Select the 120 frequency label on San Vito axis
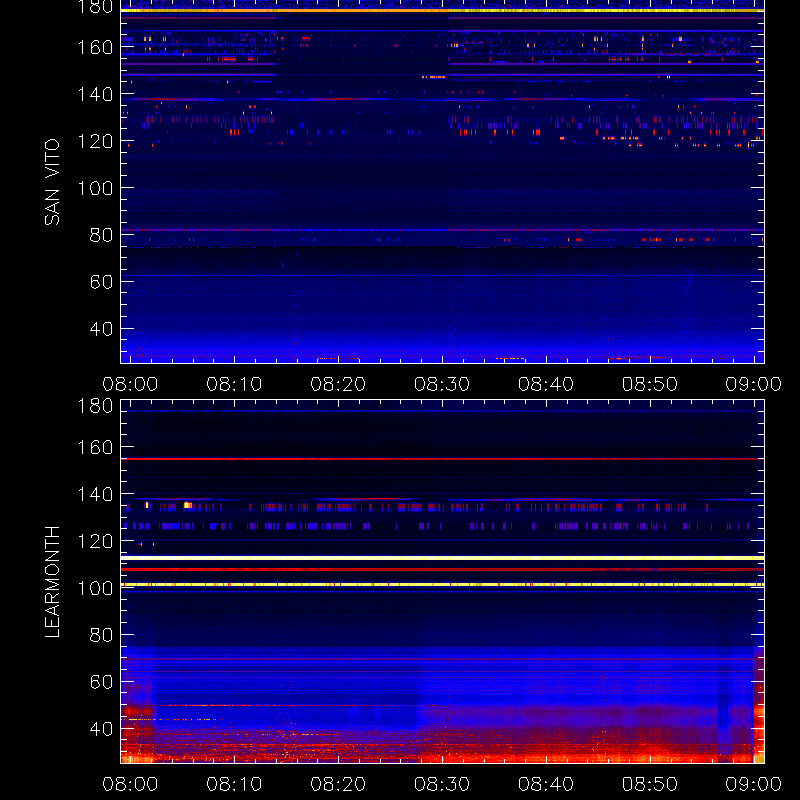This screenshot has height=800, width=800. (95, 141)
